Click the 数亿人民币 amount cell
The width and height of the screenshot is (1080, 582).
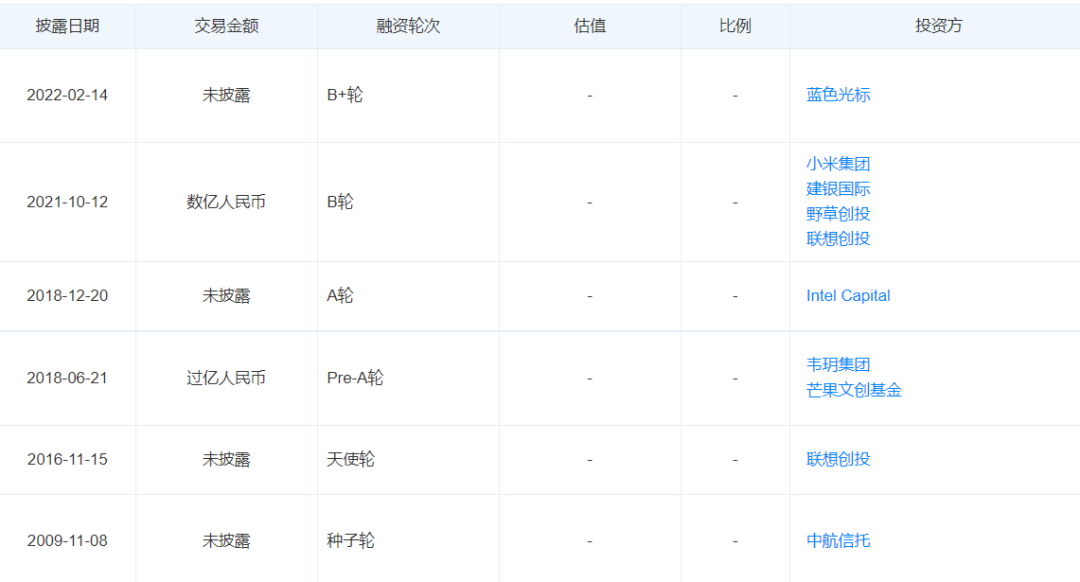point(226,202)
